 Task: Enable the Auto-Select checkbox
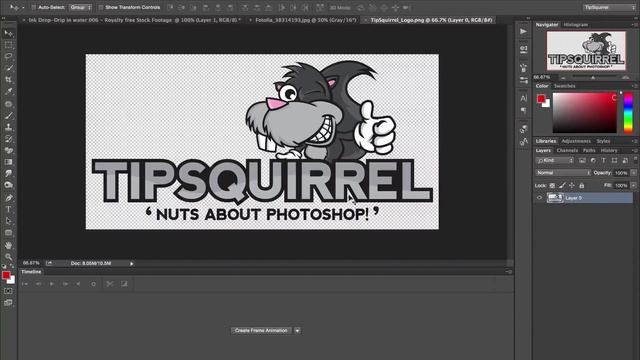(x=34, y=7)
